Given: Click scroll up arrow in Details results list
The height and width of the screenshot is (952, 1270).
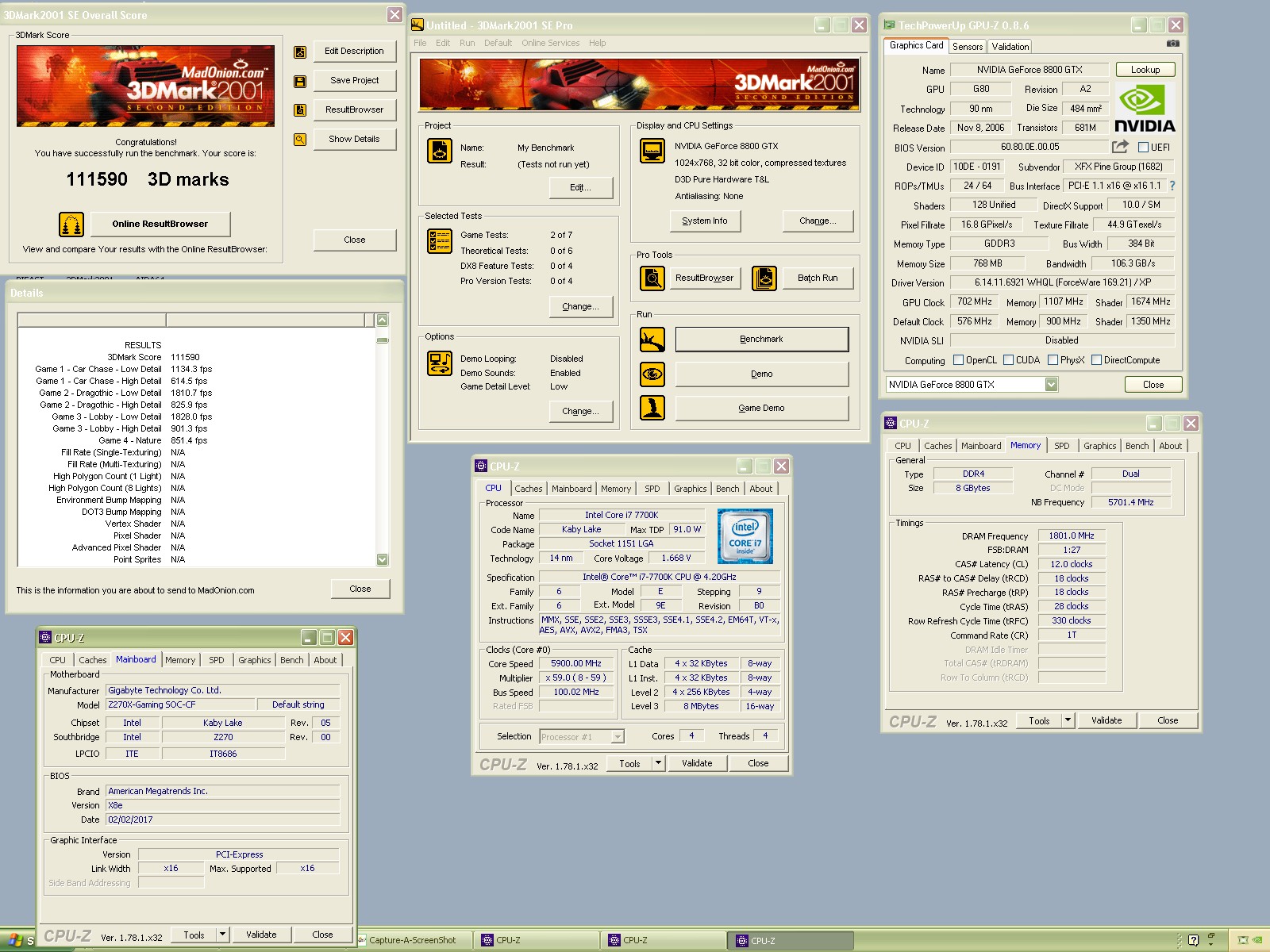Looking at the screenshot, I should pyautogui.click(x=382, y=321).
